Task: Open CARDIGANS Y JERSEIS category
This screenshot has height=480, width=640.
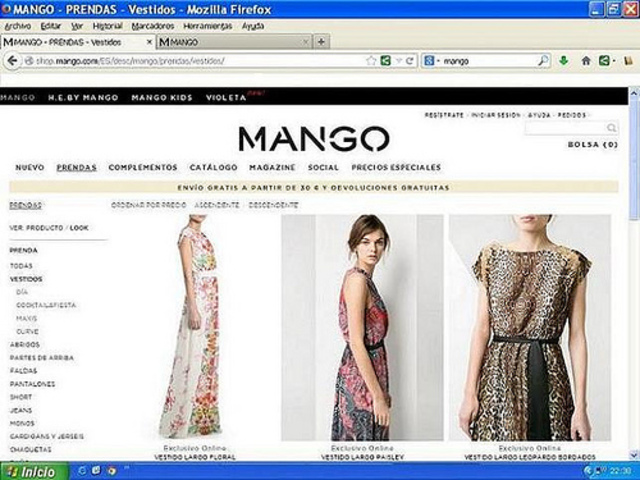Action: click(x=47, y=436)
